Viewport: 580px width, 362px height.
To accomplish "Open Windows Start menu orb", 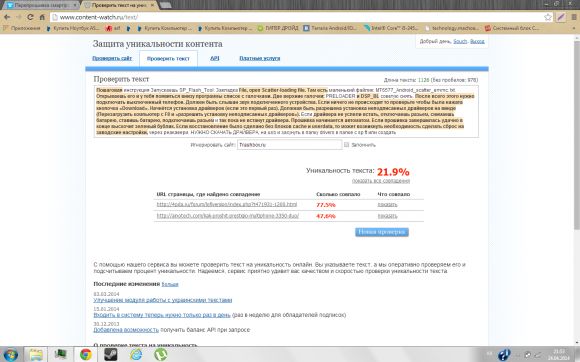I will tap(11, 354).
